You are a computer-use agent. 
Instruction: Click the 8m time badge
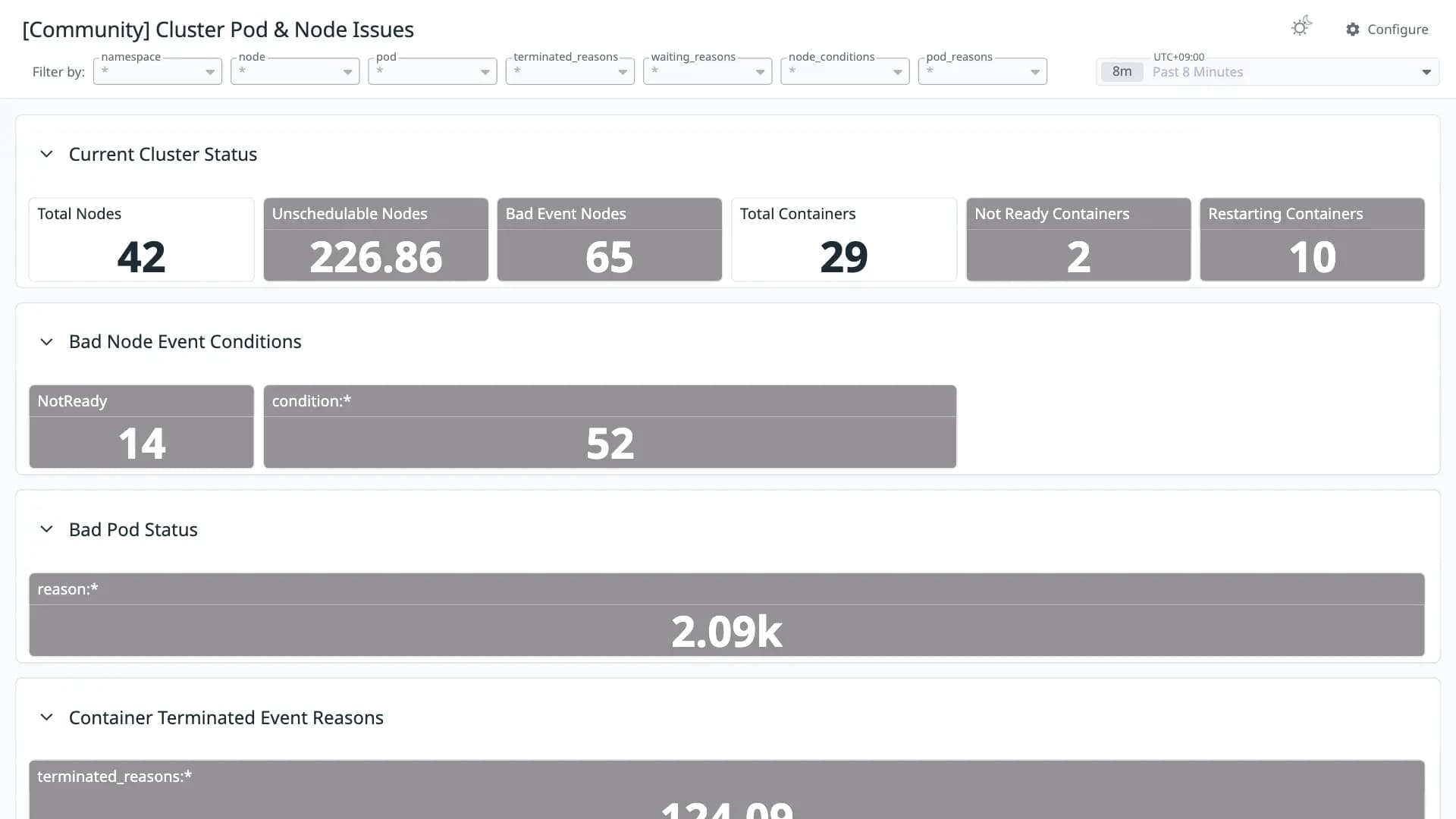click(x=1122, y=72)
